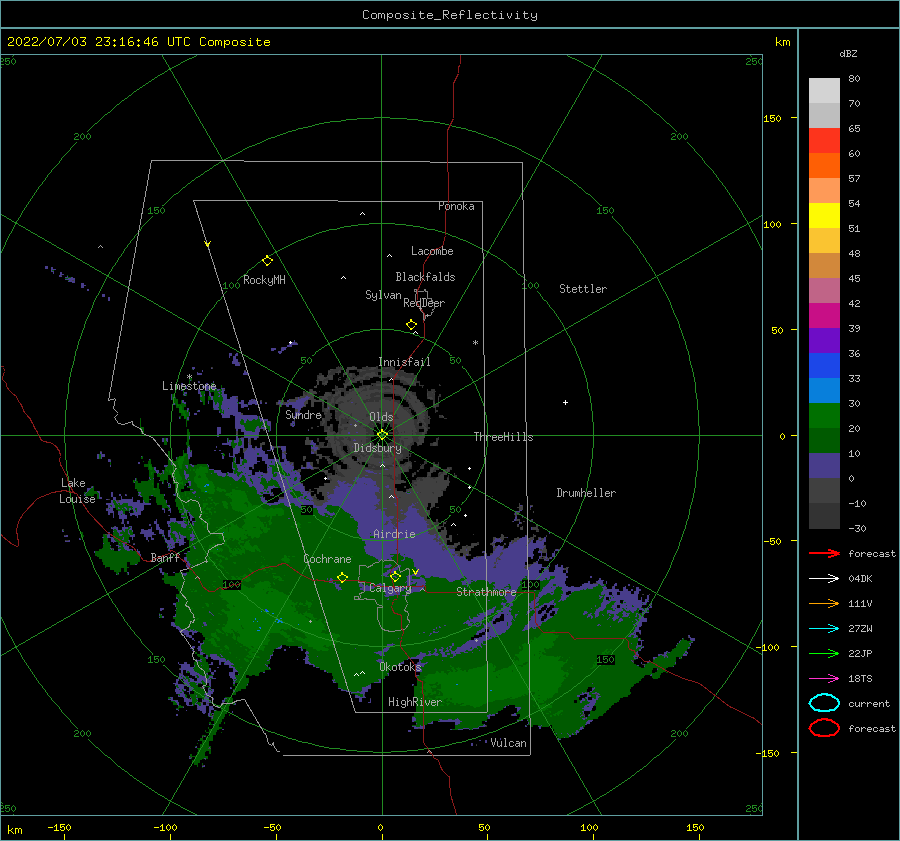Click the red forecast ellipse icon

pos(824,728)
